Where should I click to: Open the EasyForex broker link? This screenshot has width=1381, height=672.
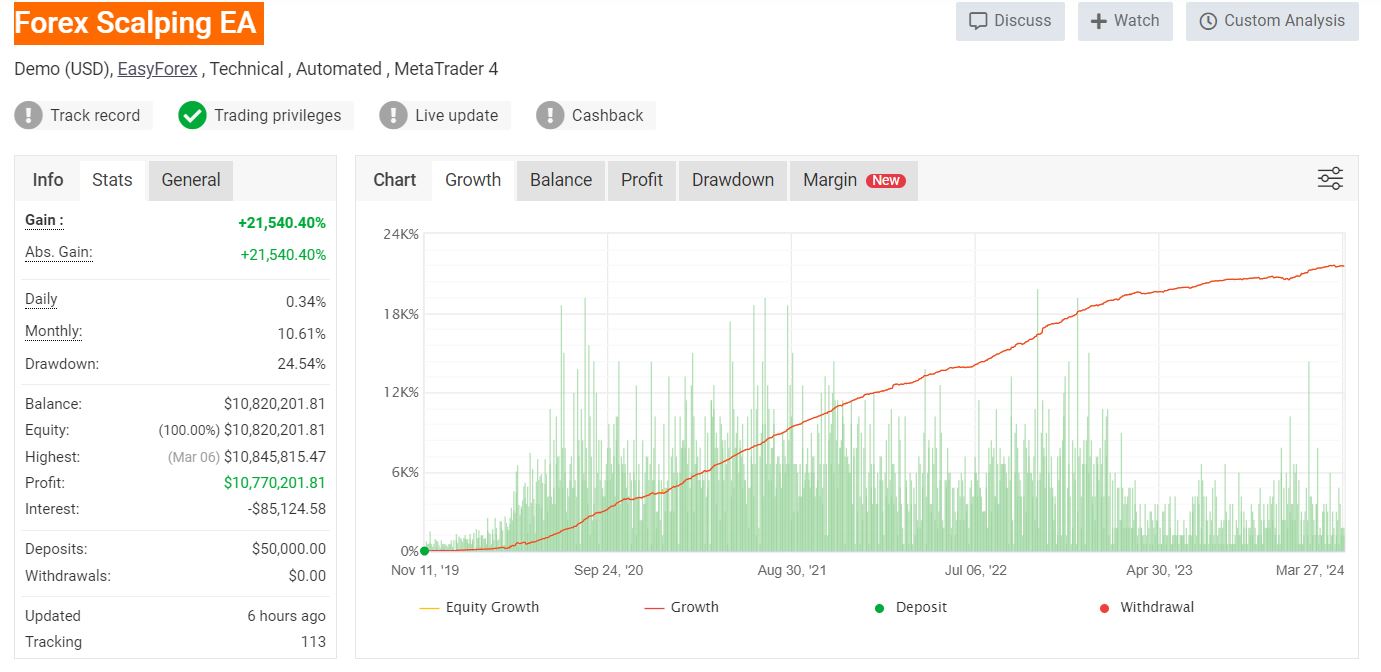[156, 69]
